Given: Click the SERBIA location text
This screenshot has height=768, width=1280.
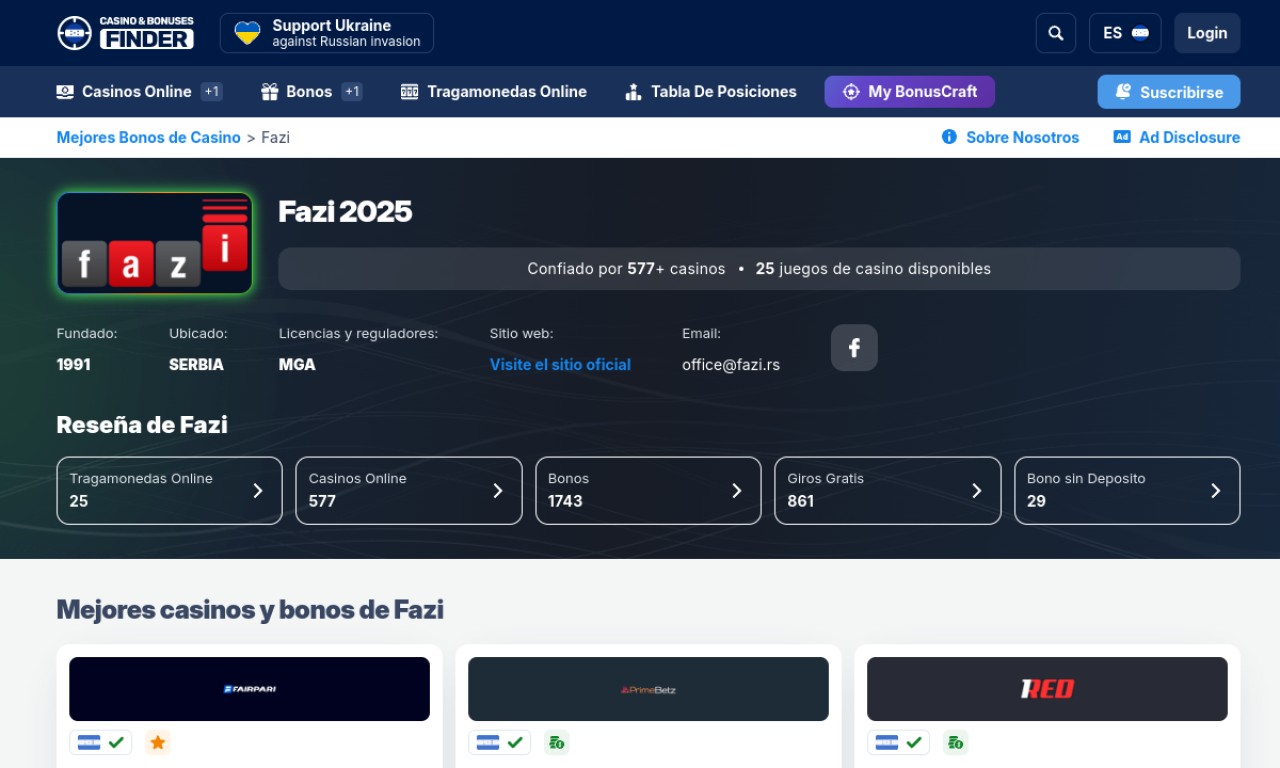Looking at the screenshot, I should (196, 365).
